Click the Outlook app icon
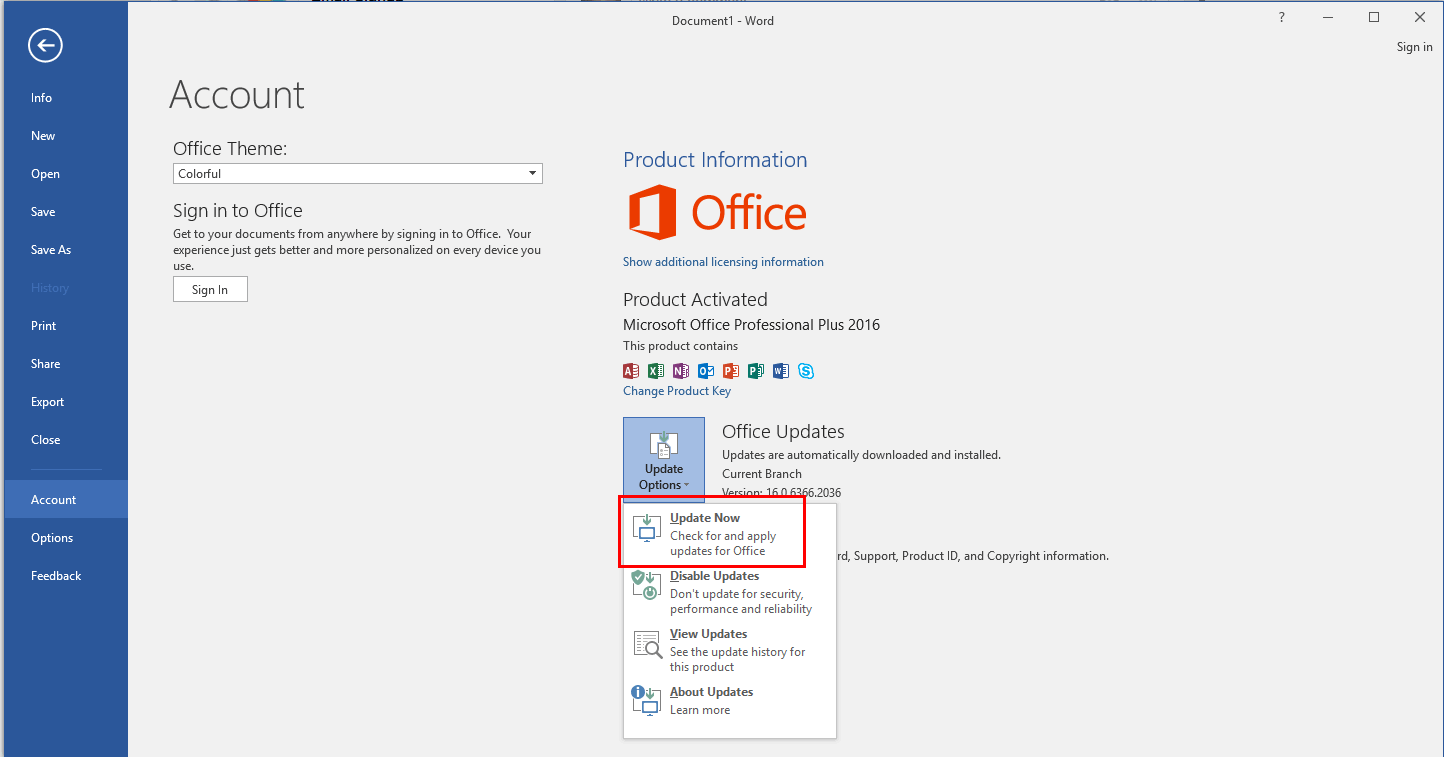 pyautogui.click(x=706, y=371)
